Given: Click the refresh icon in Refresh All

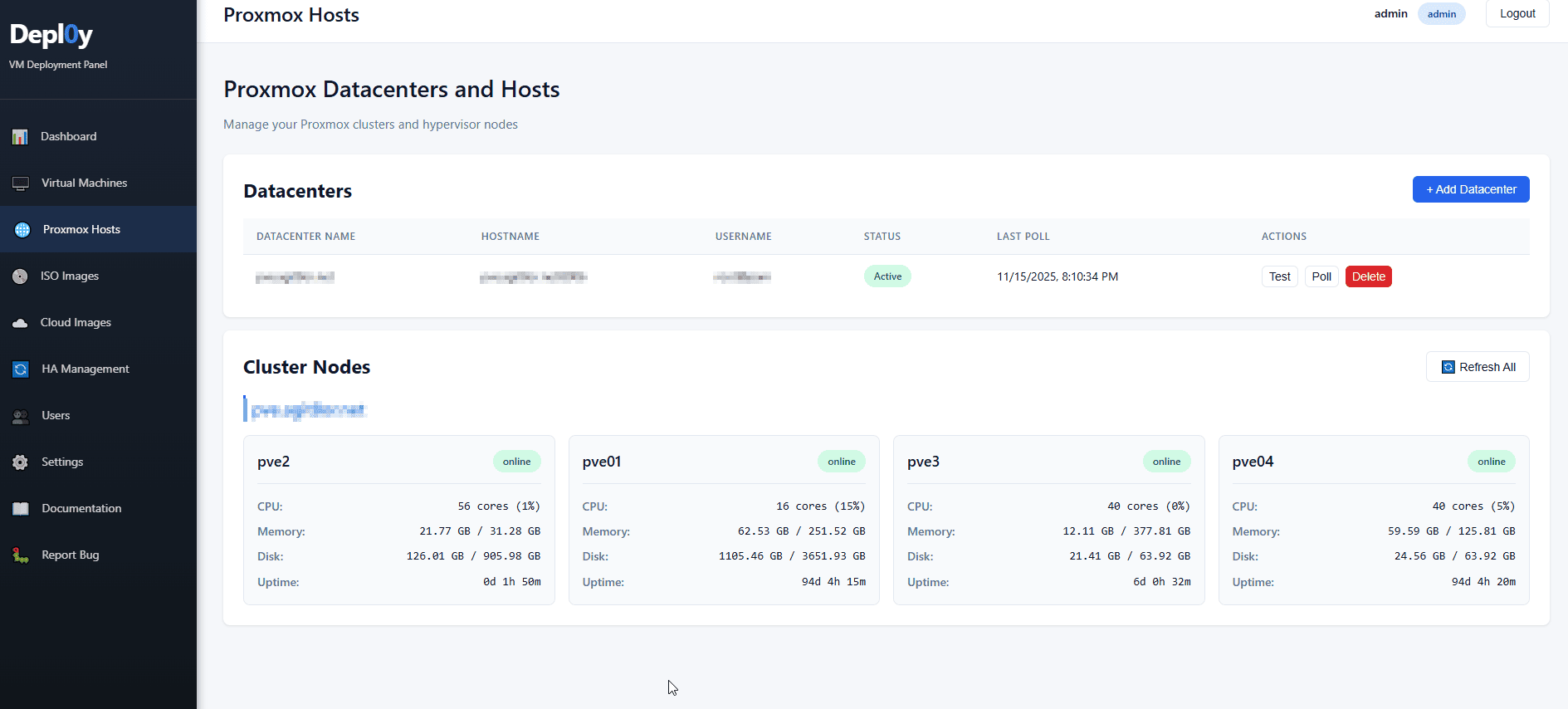Looking at the screenshot, I should tap(1448, 367).
